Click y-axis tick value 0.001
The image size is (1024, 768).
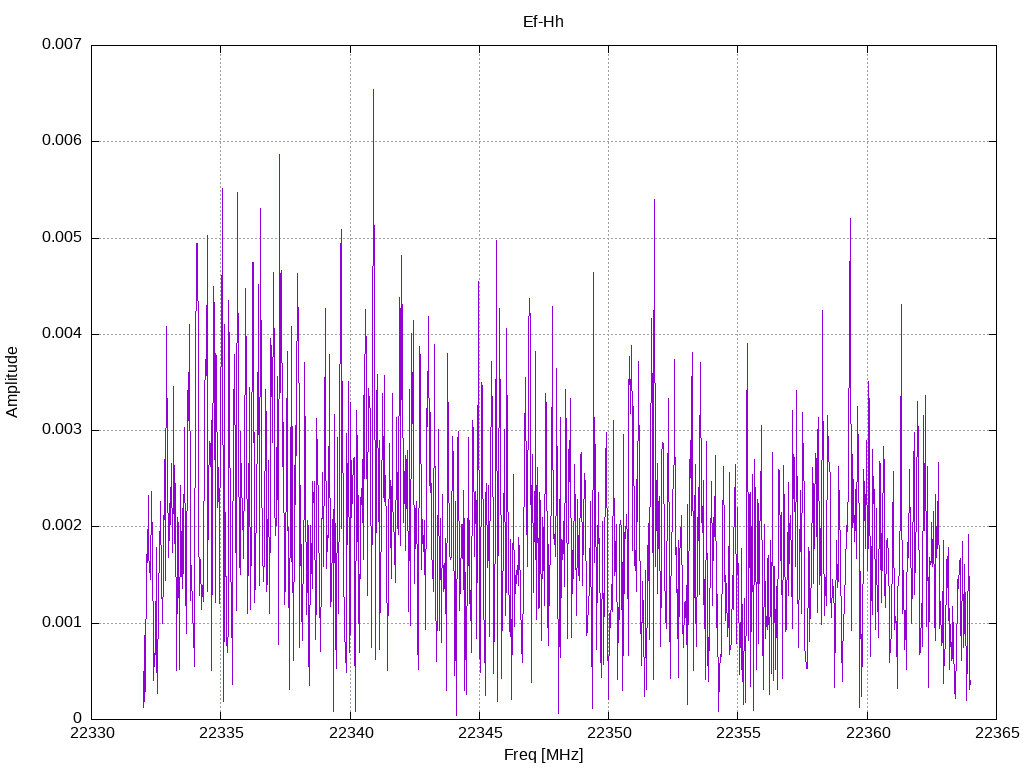[x=62, y=622]
